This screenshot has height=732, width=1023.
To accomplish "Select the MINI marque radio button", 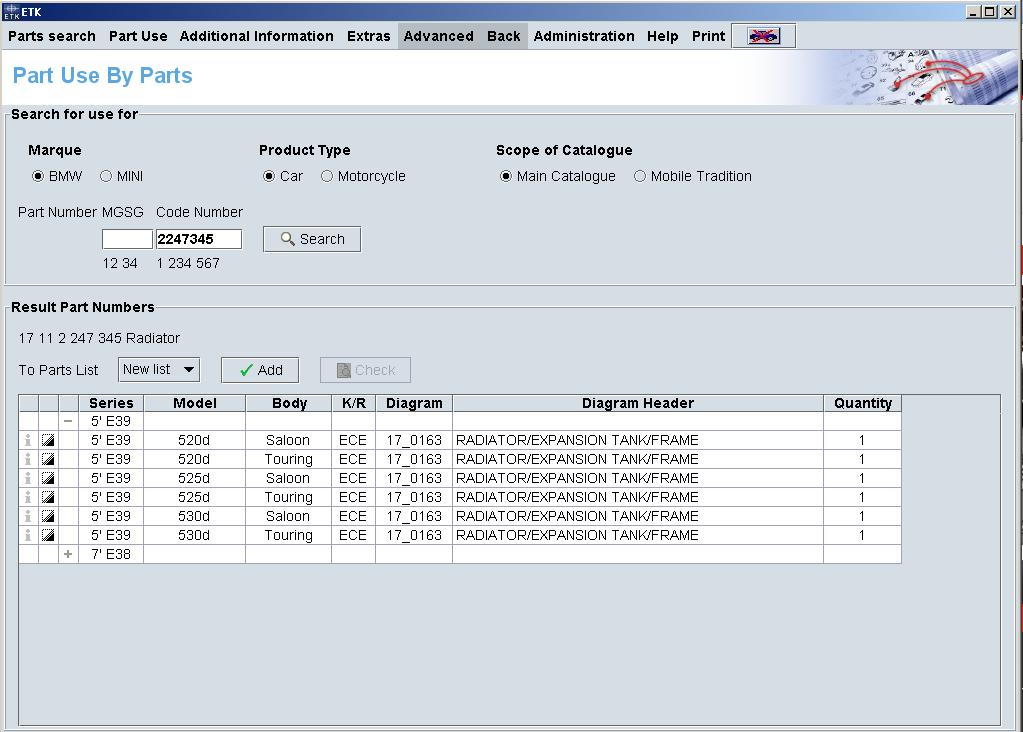I will tap(106, 177).
